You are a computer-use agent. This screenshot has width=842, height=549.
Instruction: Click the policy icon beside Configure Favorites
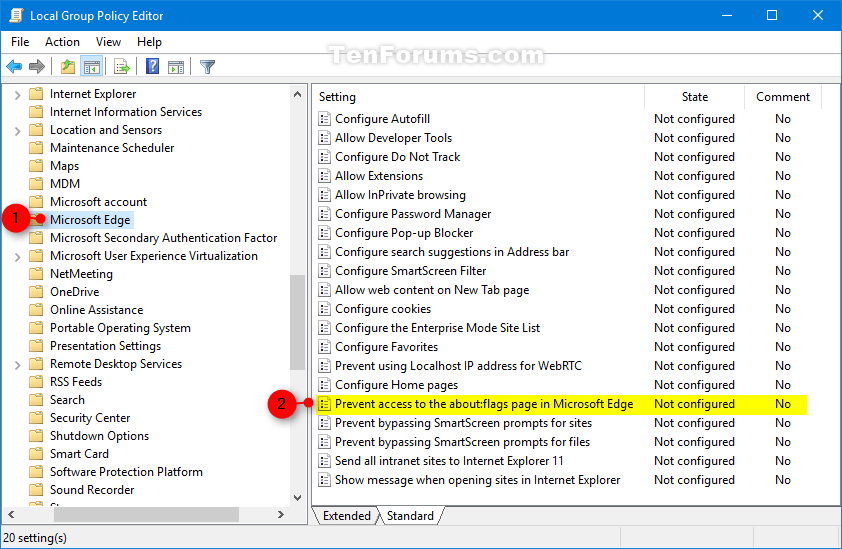click(x=324, y=347)
